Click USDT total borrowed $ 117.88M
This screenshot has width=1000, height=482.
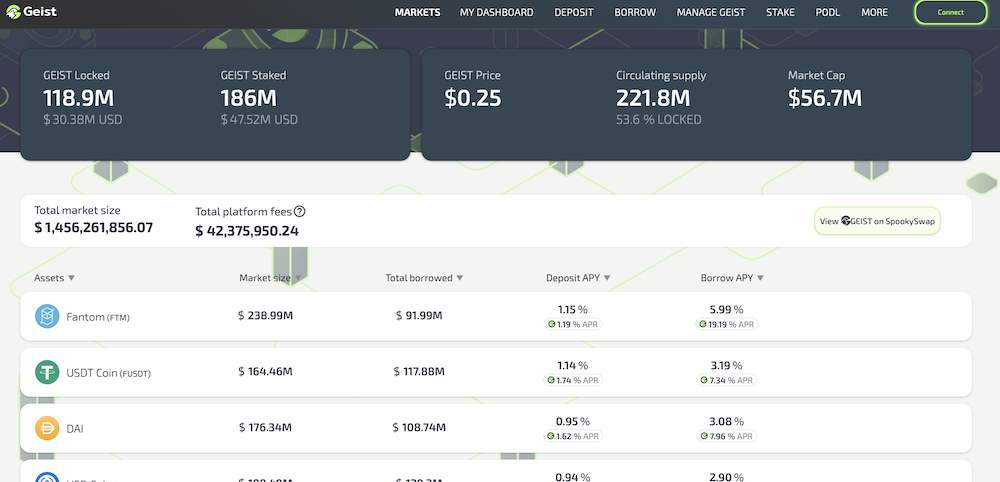pos(419,372)
